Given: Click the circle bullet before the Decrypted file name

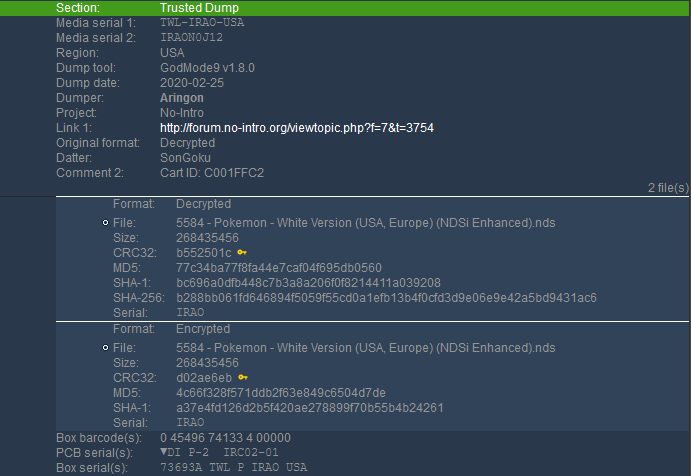Looking at the screenshot, I should 105,223.
